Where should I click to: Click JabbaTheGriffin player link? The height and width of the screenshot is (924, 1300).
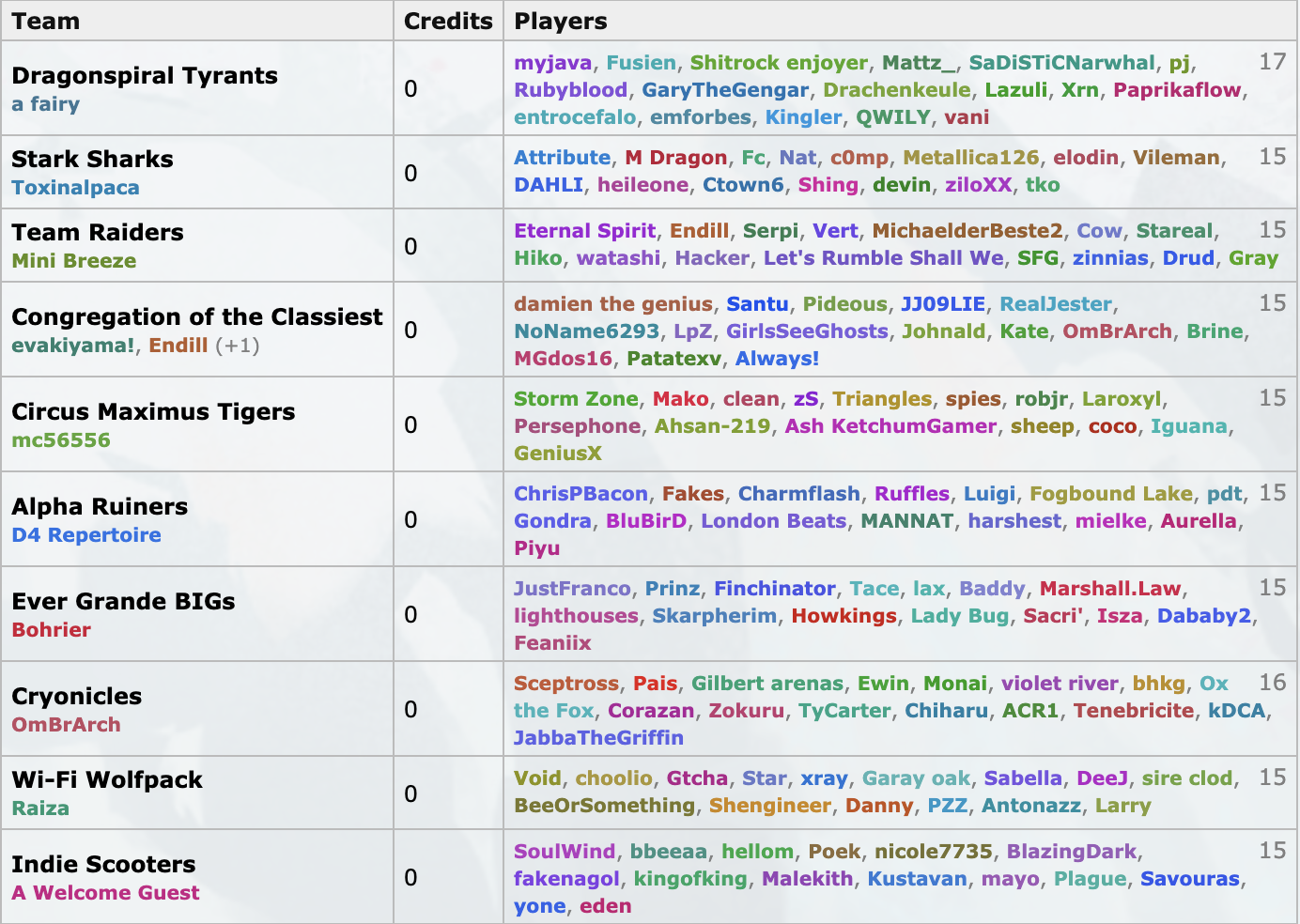point(598,738)
